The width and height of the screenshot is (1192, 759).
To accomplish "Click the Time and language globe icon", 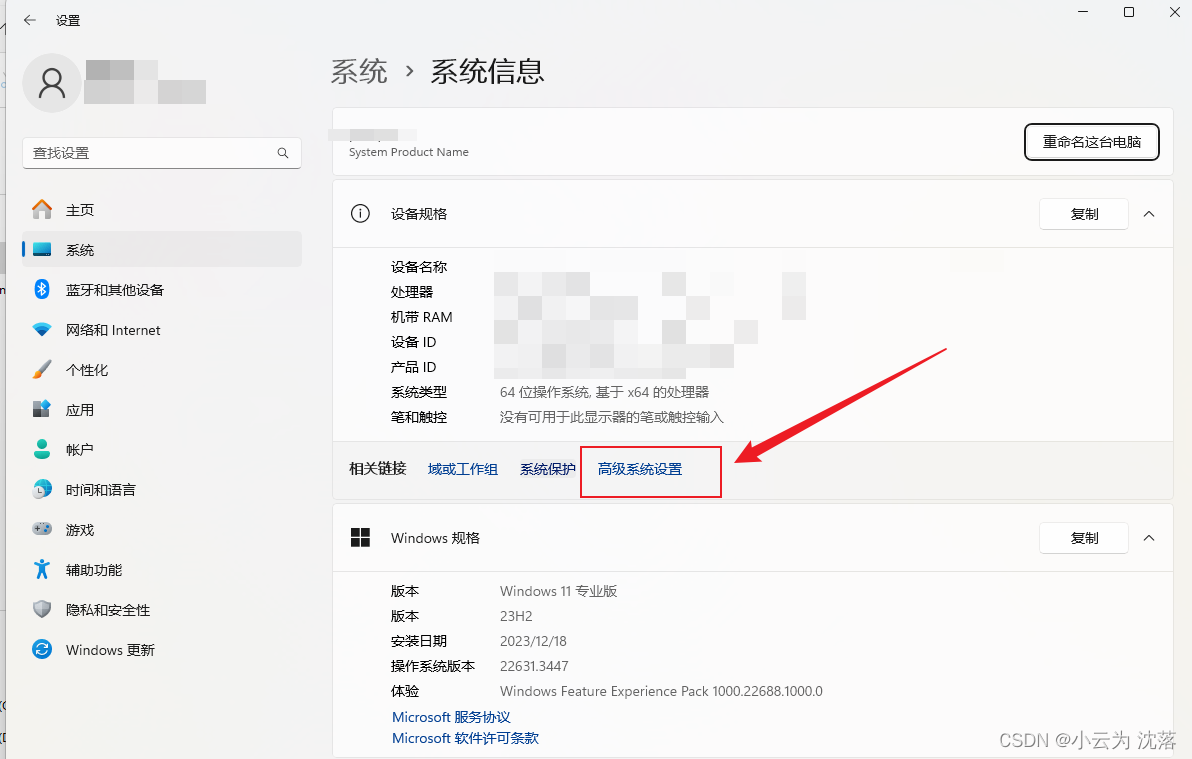I will [42, 489].
